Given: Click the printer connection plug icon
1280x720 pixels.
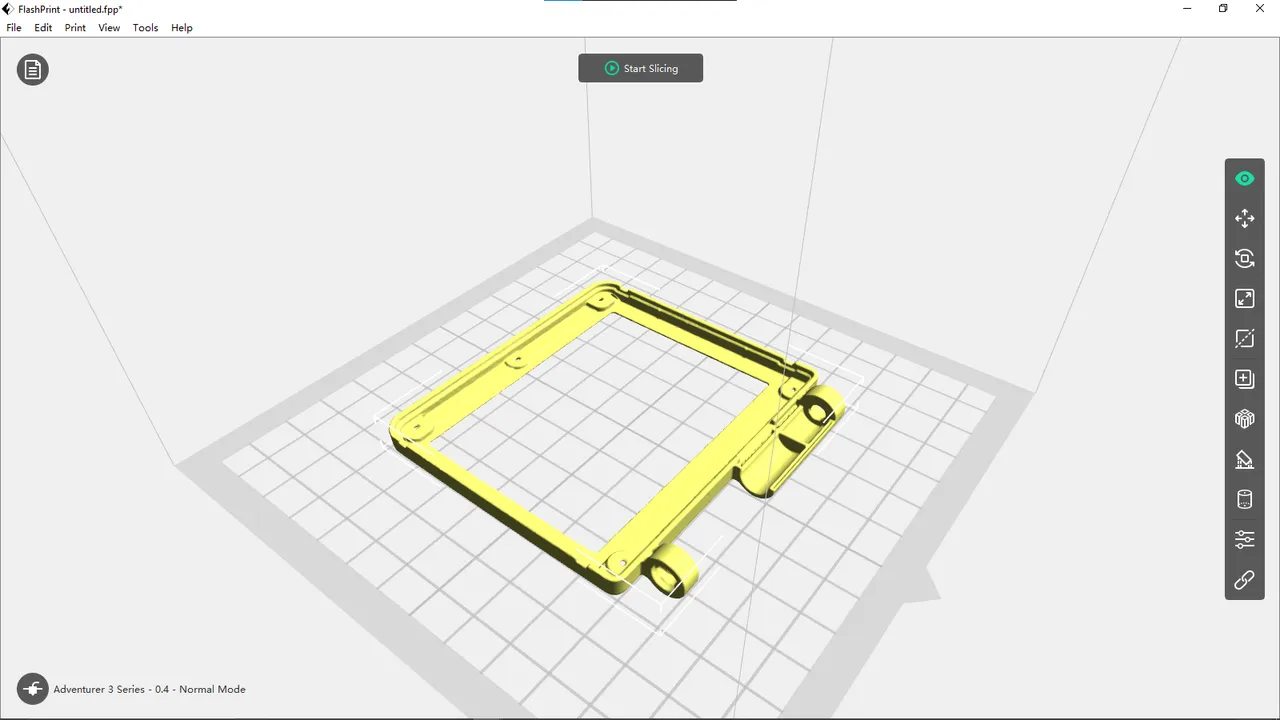Looking at the screenshot, I should 33,689.
